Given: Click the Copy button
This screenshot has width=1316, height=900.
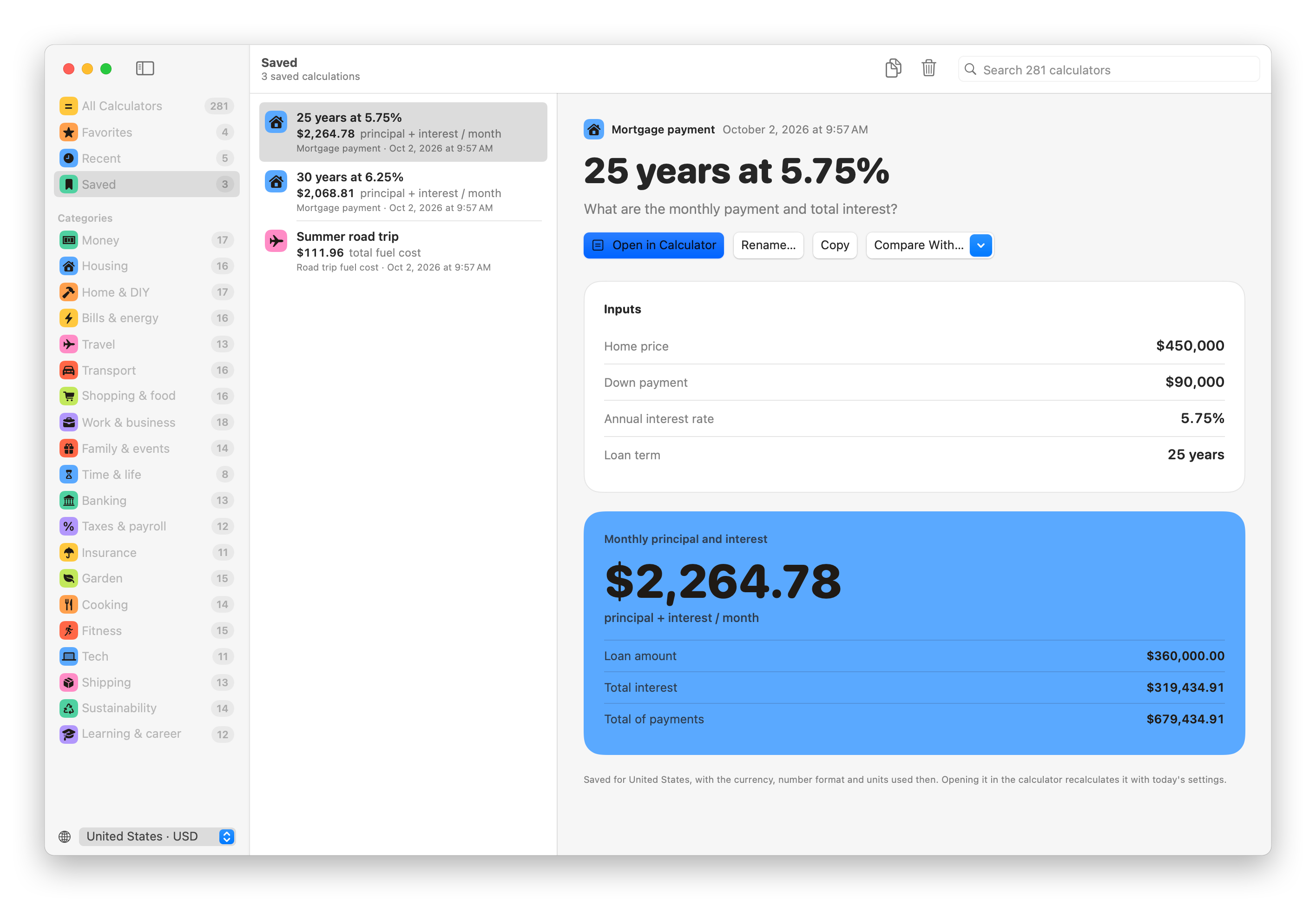Looking at the screenshot, I should pos(834,245).
